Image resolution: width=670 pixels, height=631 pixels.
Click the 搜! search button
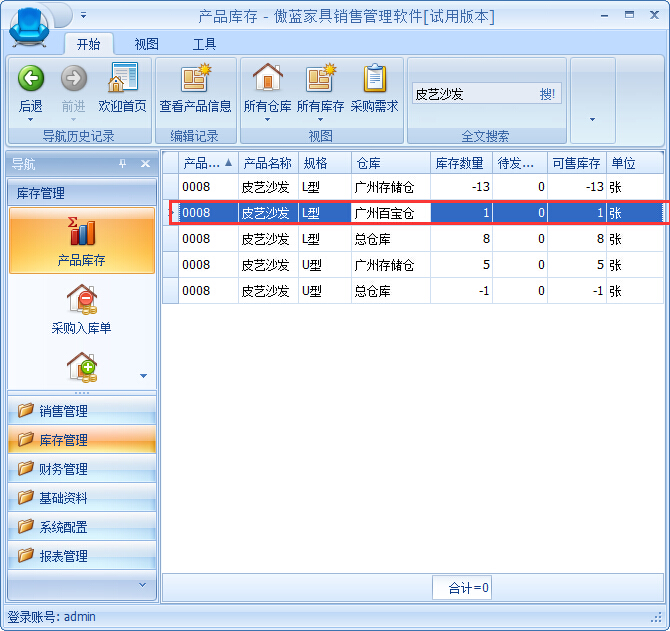pyautogui.click(x=548, y=94)
